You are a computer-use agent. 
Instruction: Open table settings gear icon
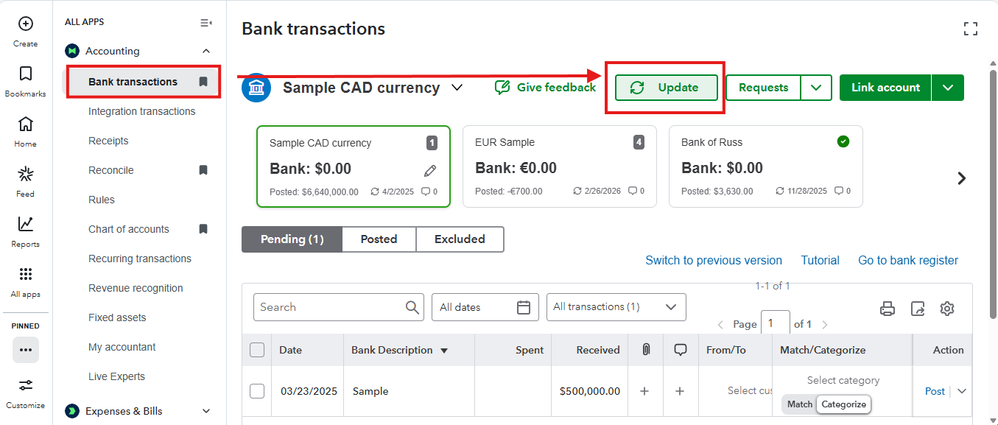(947, 309)
